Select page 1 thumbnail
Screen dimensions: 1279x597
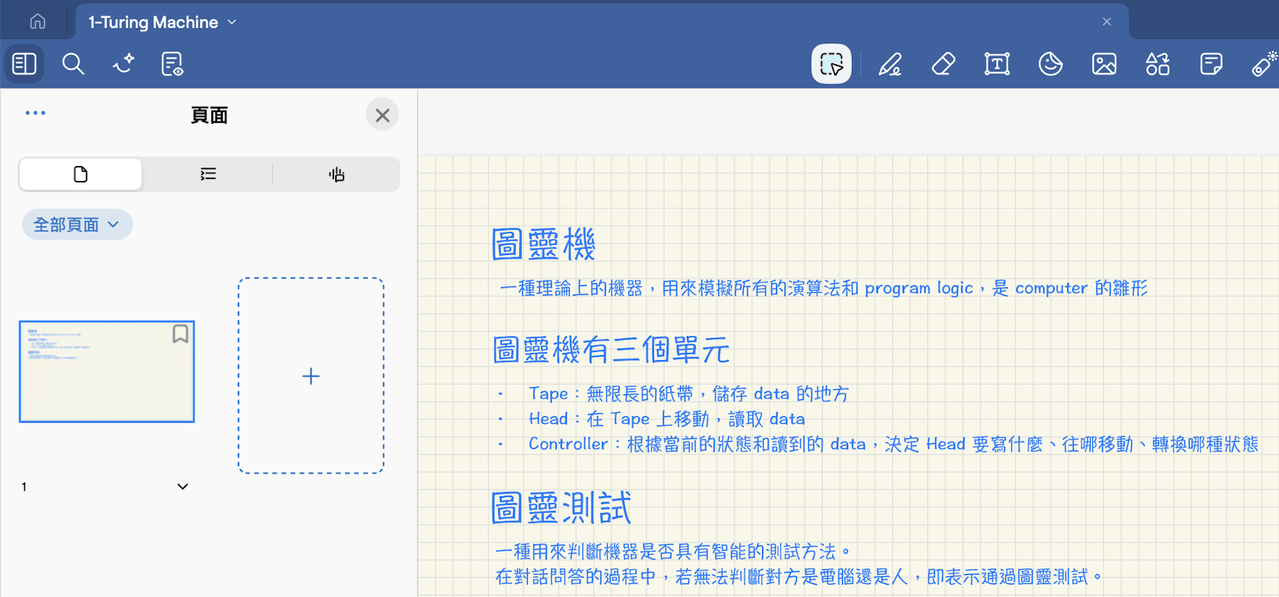(x=107, y=372)
